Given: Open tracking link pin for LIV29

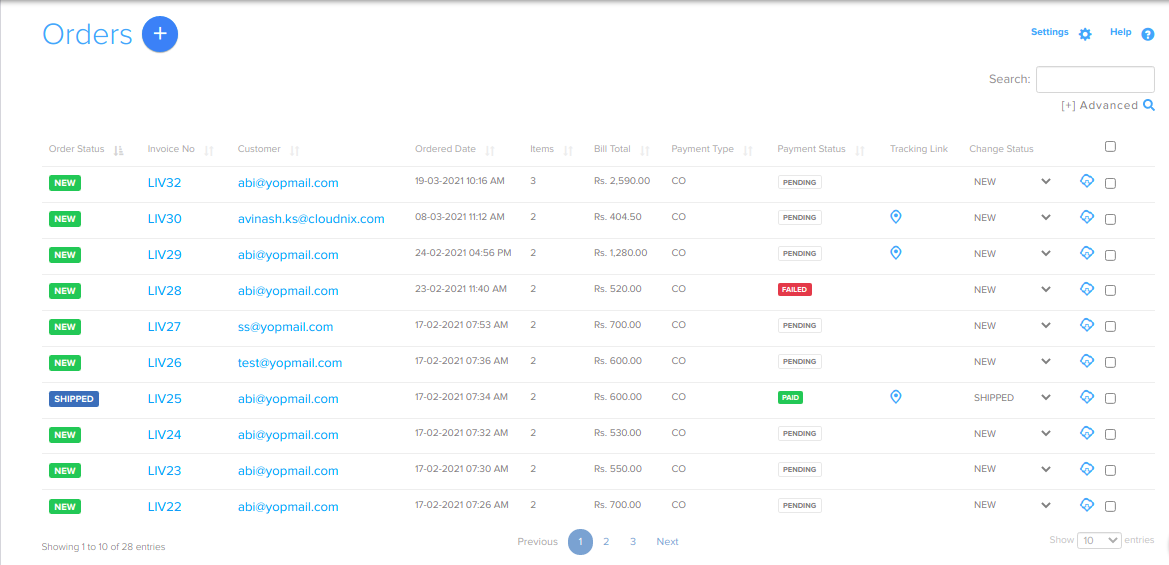Looking at the screenshot, I should coord(896,253).
